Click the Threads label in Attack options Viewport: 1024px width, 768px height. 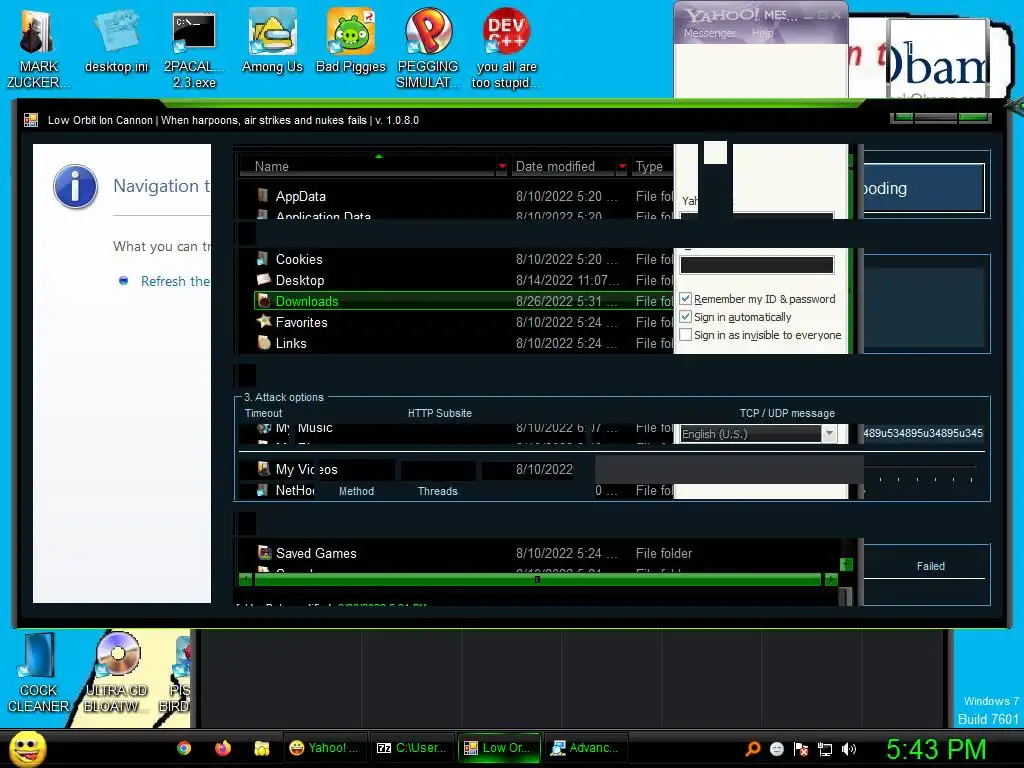pyautogui.click(x=437, y=491)
